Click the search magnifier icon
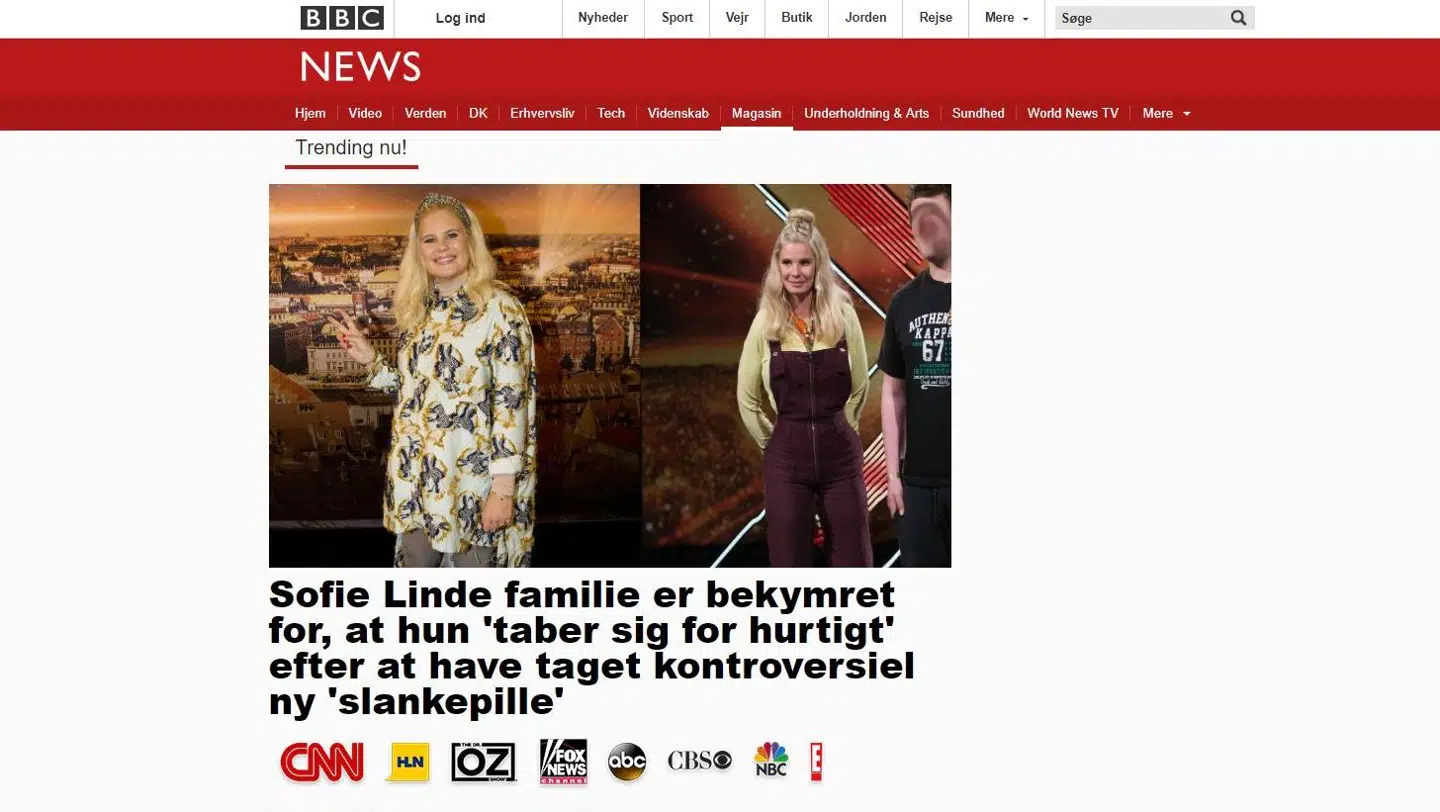Screen dimensions: 1440x812 pos(1238,18)
